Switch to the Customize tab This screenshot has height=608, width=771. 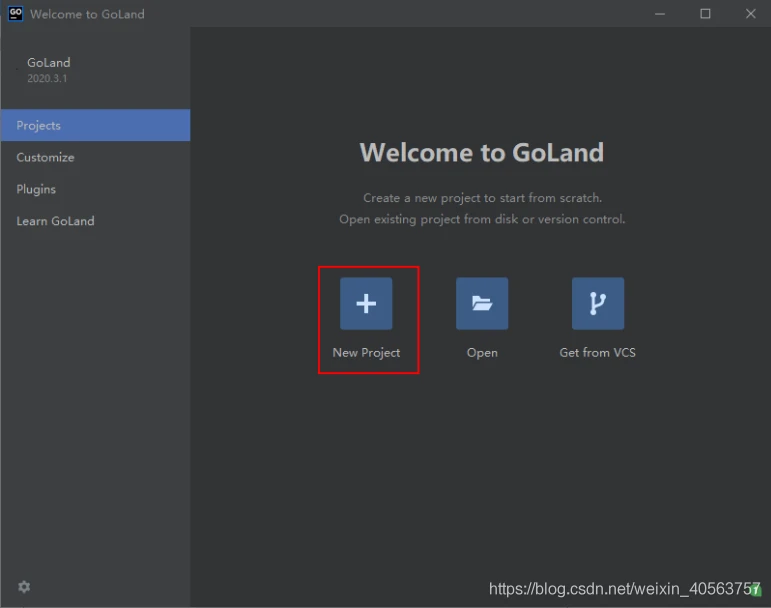click(x=95, y=157)
